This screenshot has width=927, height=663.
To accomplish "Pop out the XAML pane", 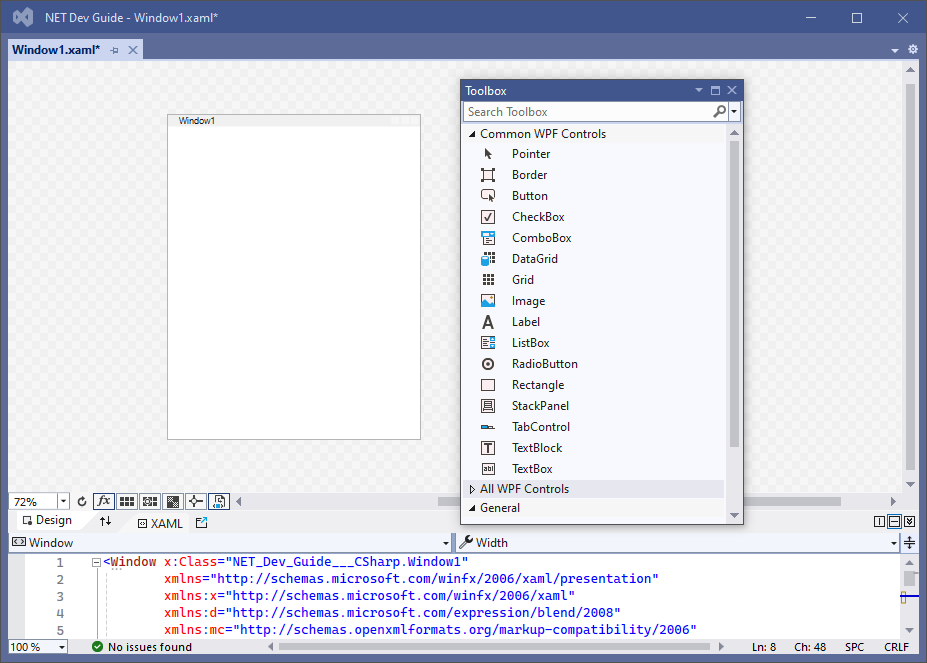I will 202,523.
